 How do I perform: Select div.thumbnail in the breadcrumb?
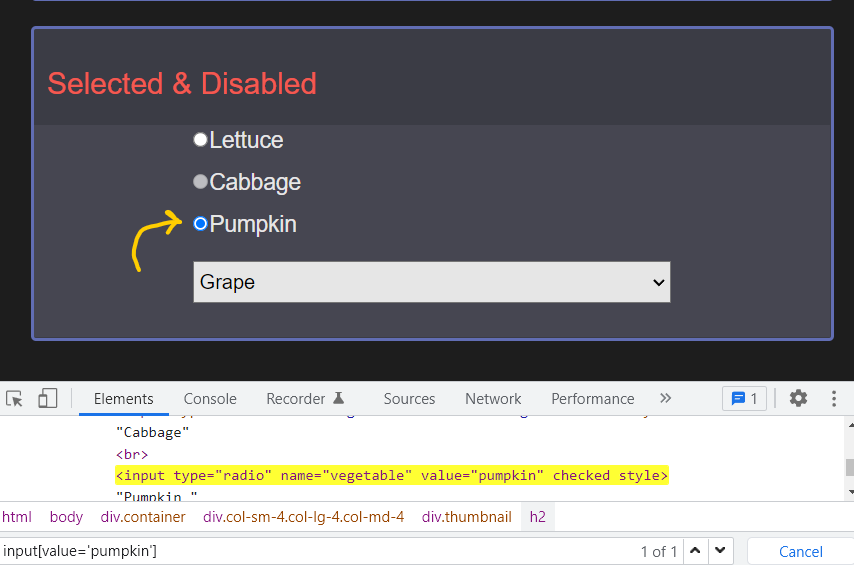(466, 517)
